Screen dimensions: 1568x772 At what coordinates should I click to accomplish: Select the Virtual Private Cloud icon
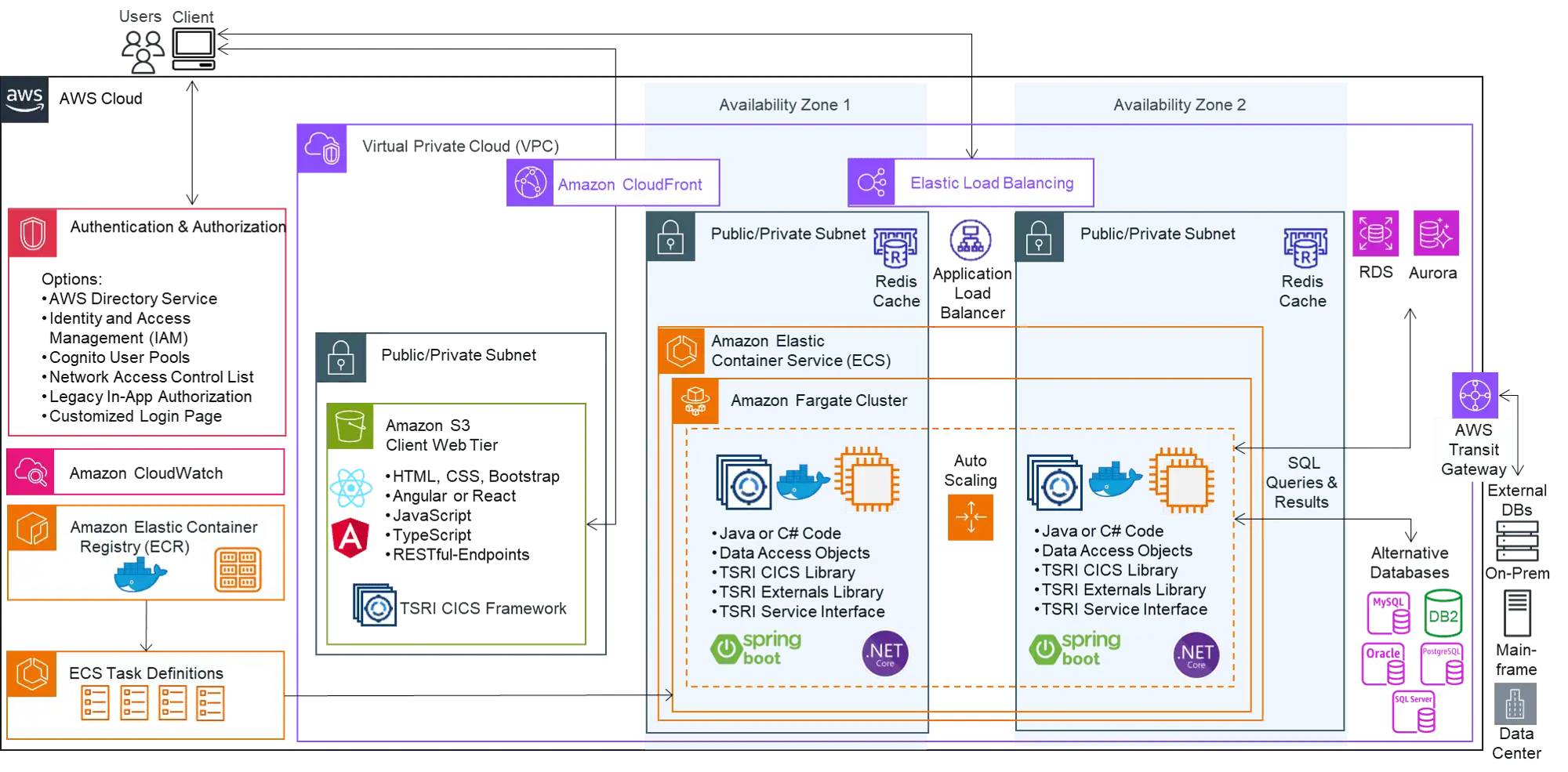tap(322, 148)
